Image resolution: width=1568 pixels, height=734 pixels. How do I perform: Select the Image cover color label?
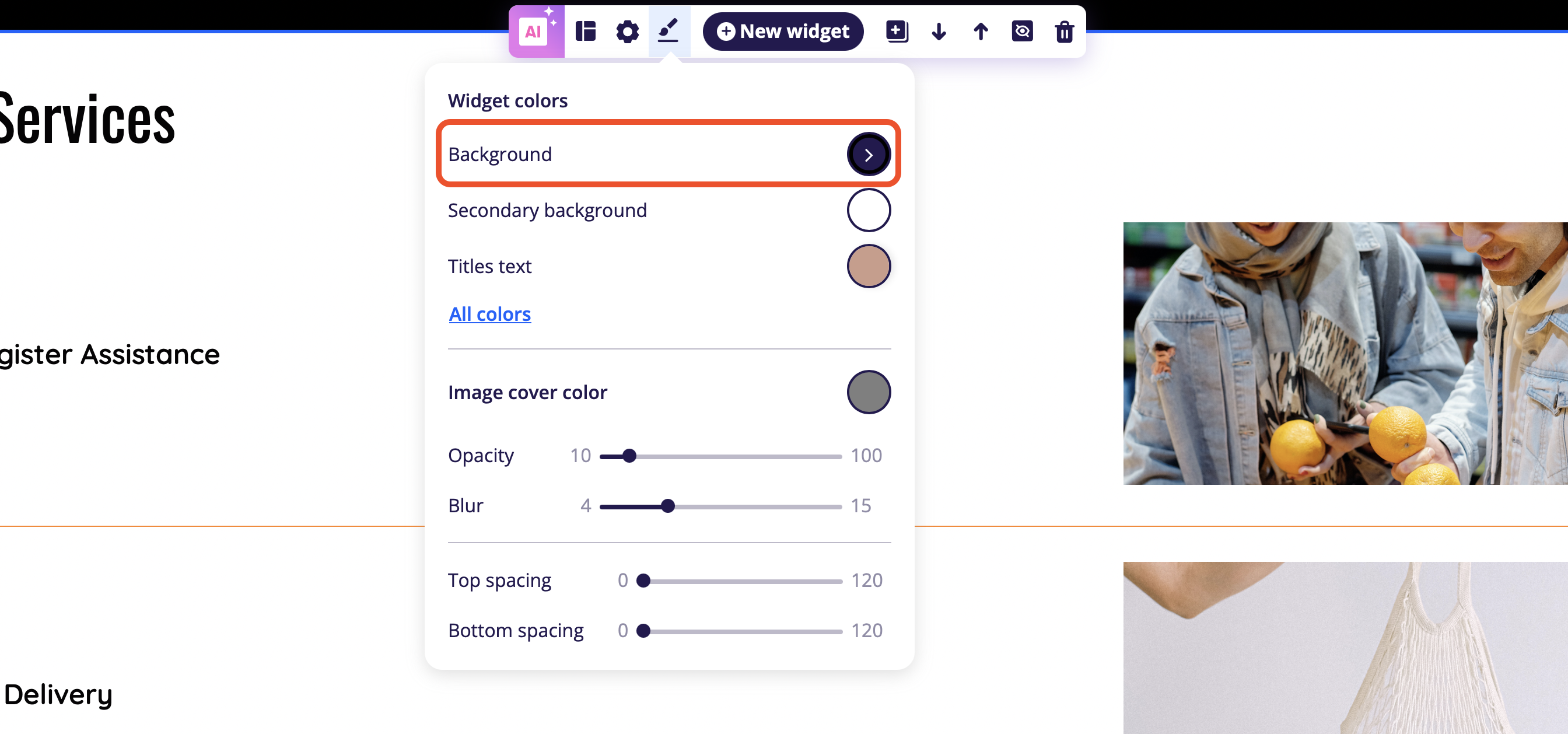click(x=527, y=393)
